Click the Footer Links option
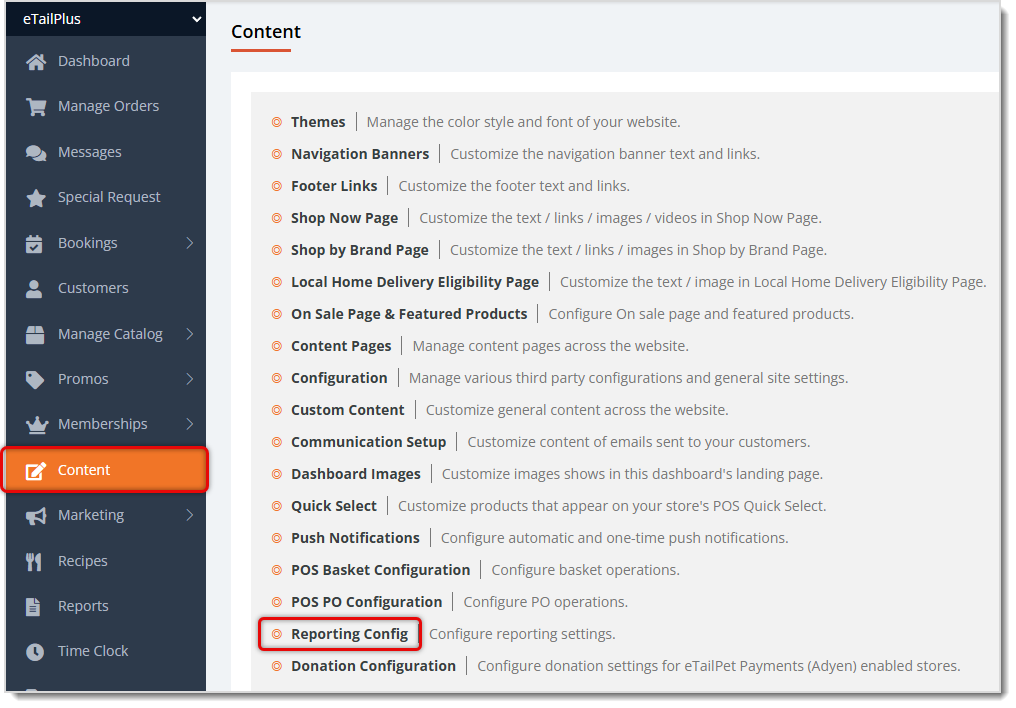 tap(334, 186)
